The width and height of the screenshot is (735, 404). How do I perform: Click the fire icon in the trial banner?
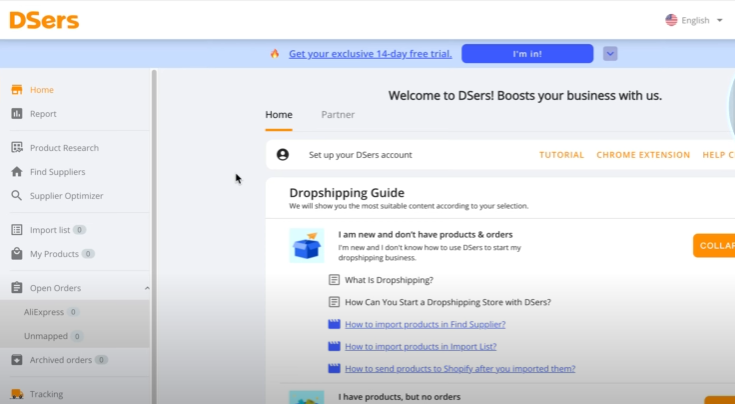point(275,53)
